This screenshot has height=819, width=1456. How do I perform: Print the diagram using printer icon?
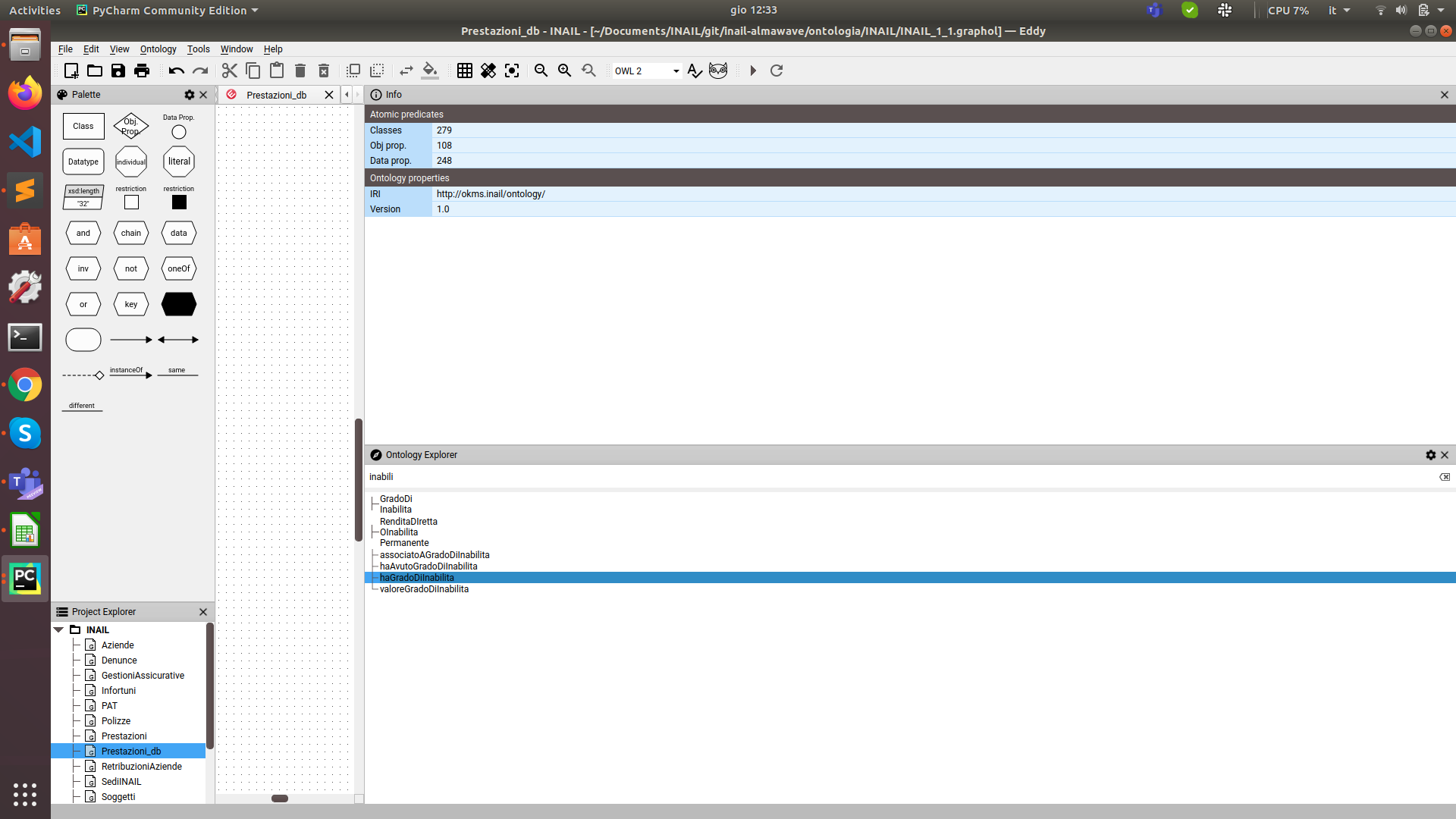coord(142,71)
